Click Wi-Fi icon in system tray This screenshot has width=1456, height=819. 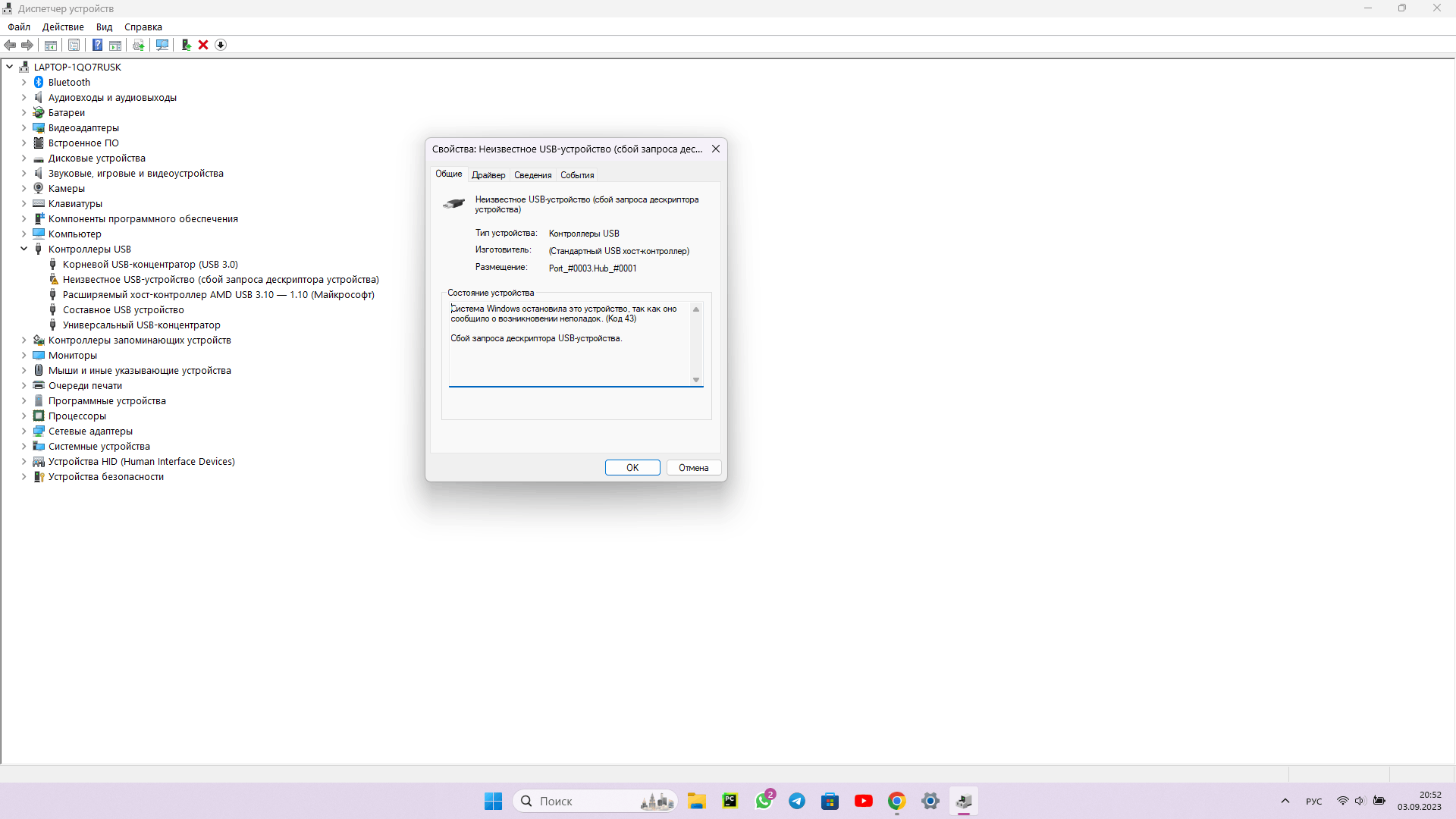point(1342,801)
